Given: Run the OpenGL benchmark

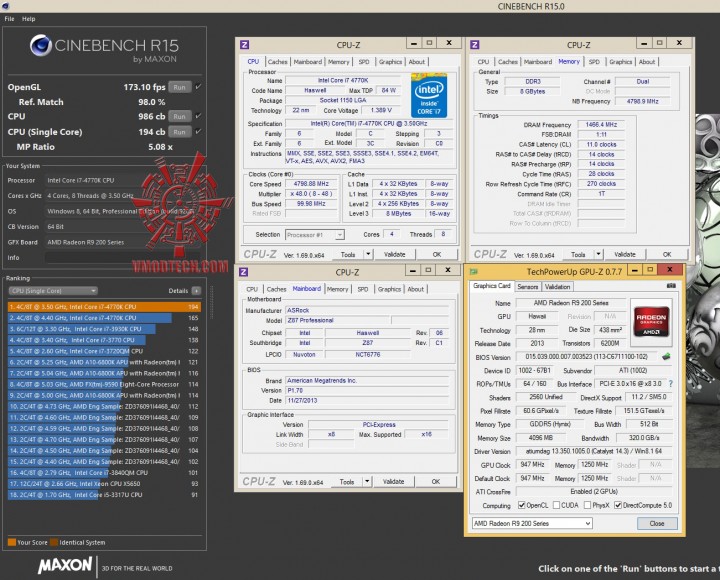Looking at the screenshot, I should point(180,87).
